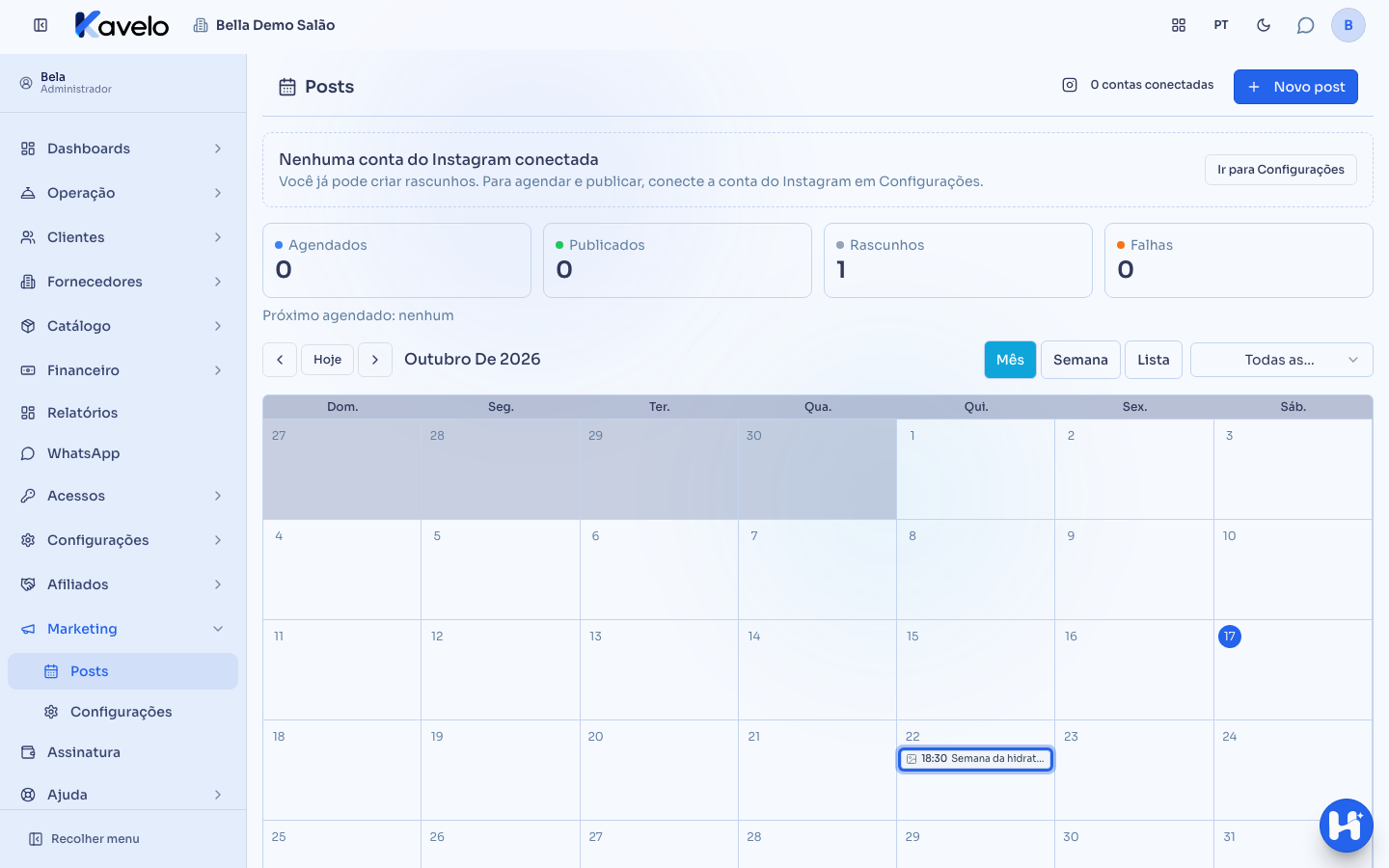Click the Assinatura card icon in the sidebar
1389x868 pixels.
28,752
